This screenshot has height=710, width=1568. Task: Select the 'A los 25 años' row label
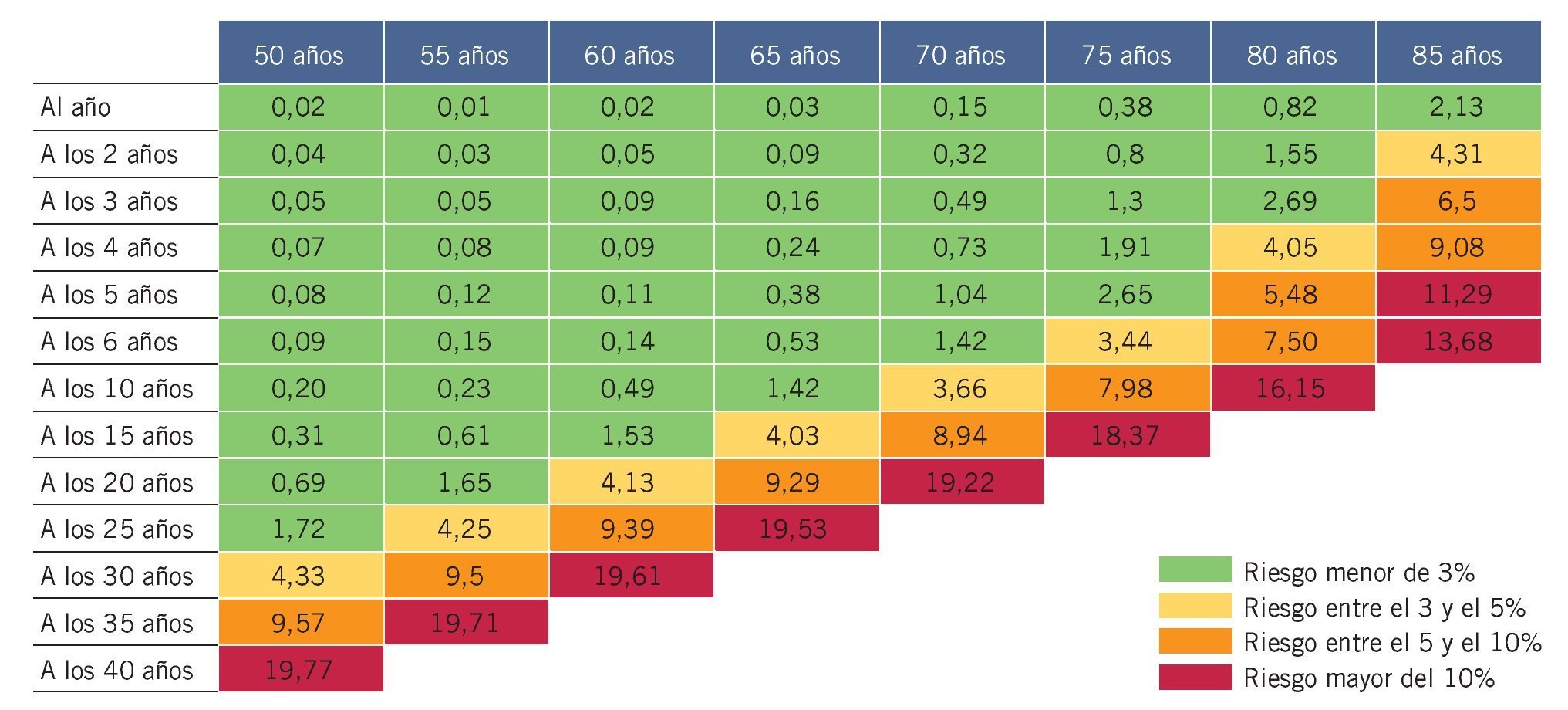pyautogui.click(x=116, y=529)
